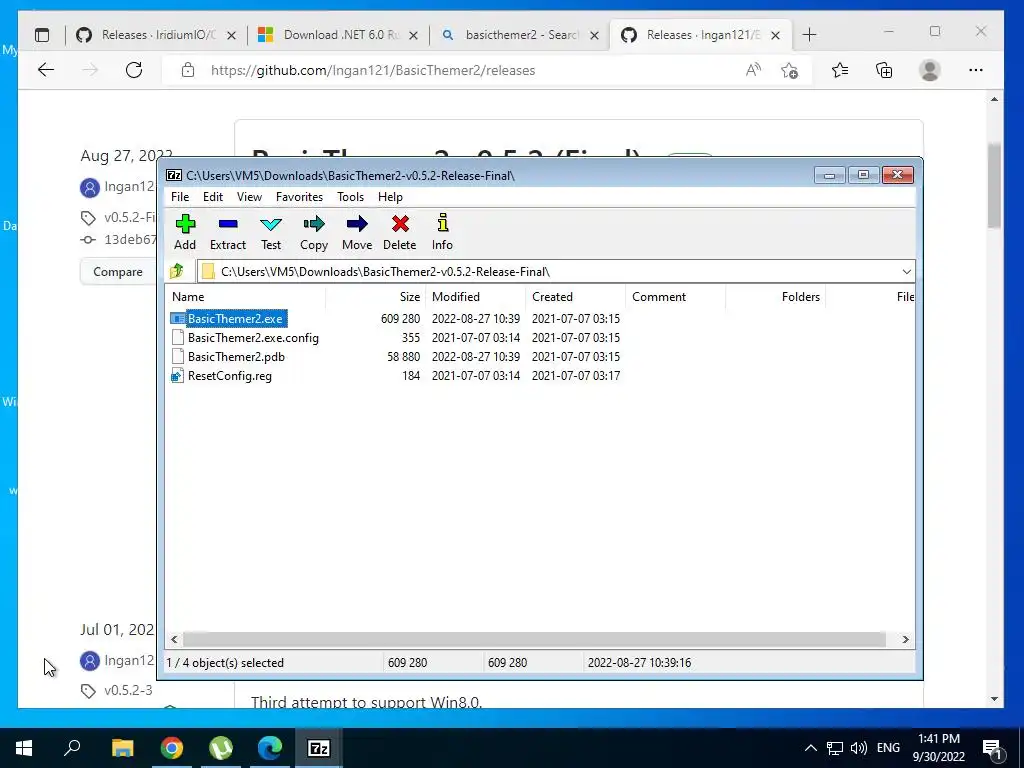The height and width of the screenshot is (768, 1024).
Task: Add this page to favorites
Action: (790, 70)
